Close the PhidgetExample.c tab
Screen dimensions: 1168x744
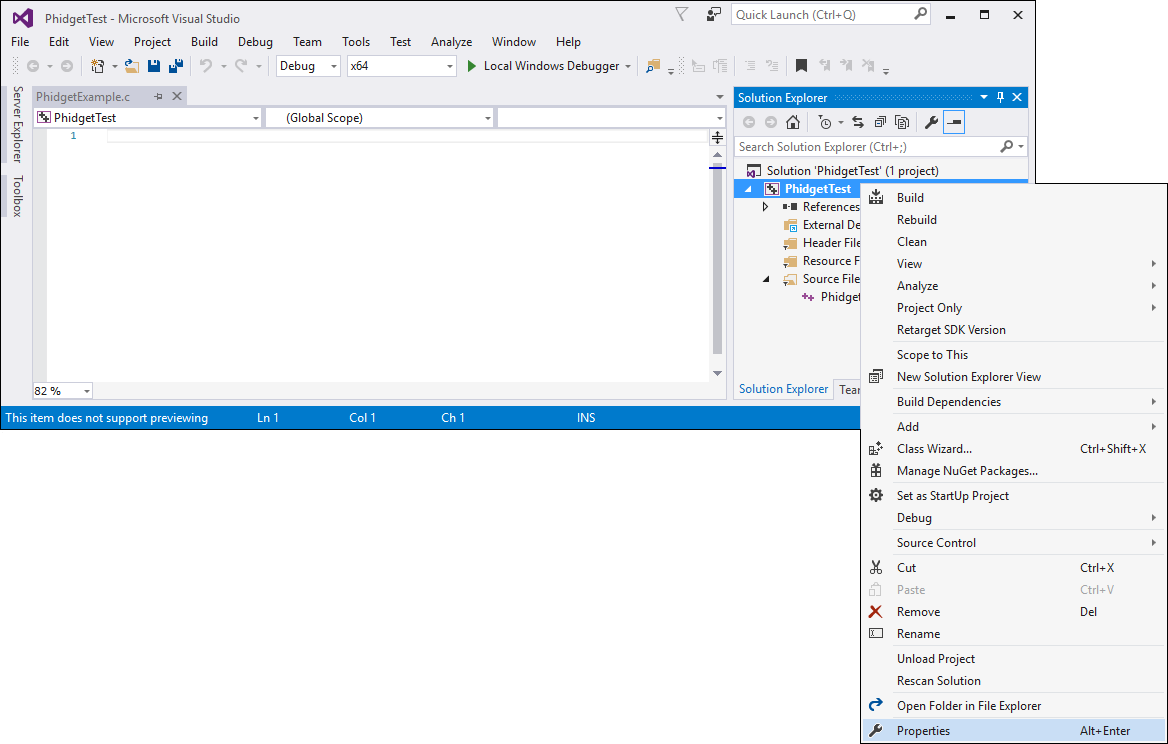coord(177,97)
